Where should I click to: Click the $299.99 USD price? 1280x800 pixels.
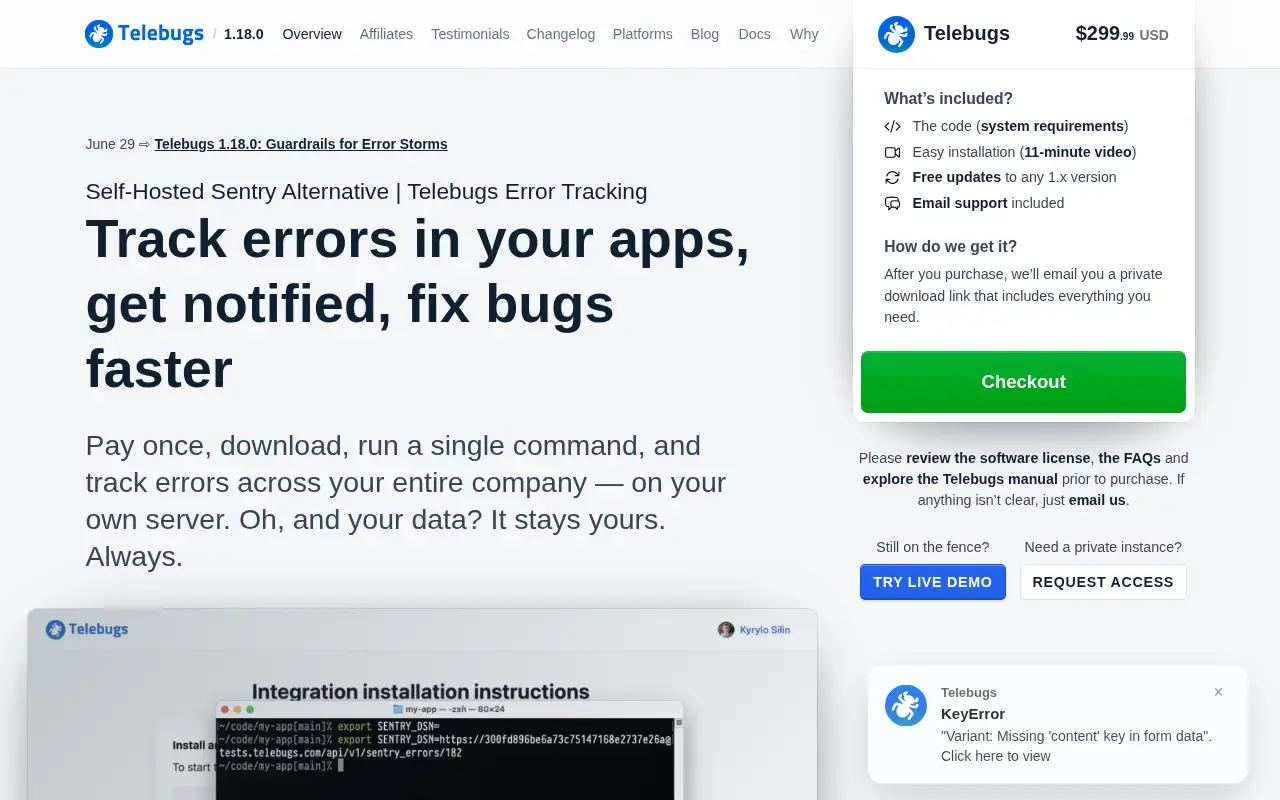tap(1122, 34)
